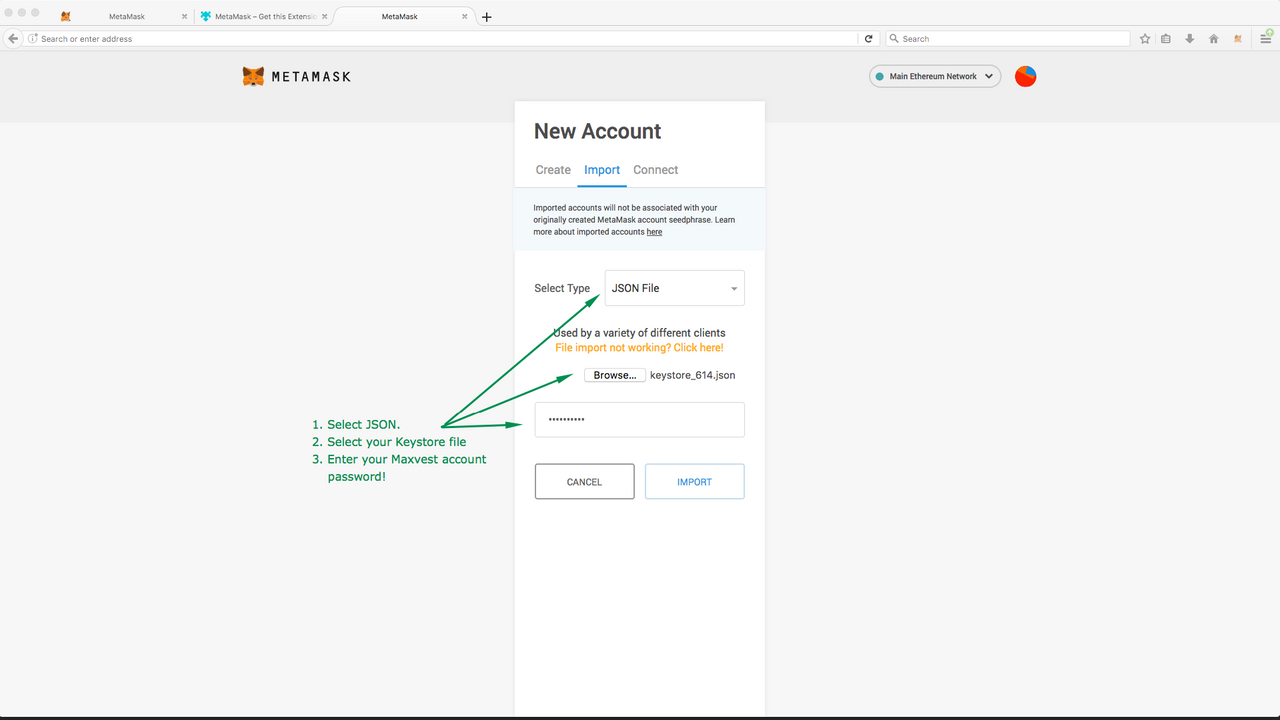Viewport: 1280px width, 720px height.
Task: Click the IMPORT button
Action: coord(694,482)
